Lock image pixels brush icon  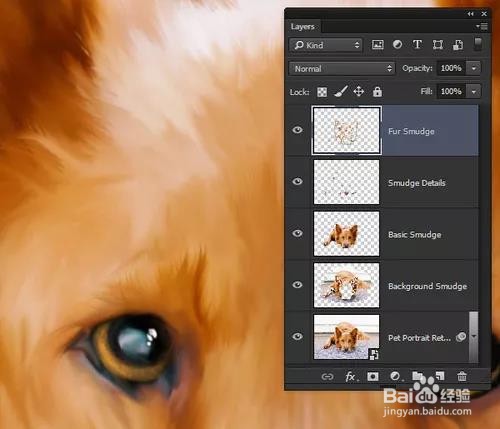341,91
